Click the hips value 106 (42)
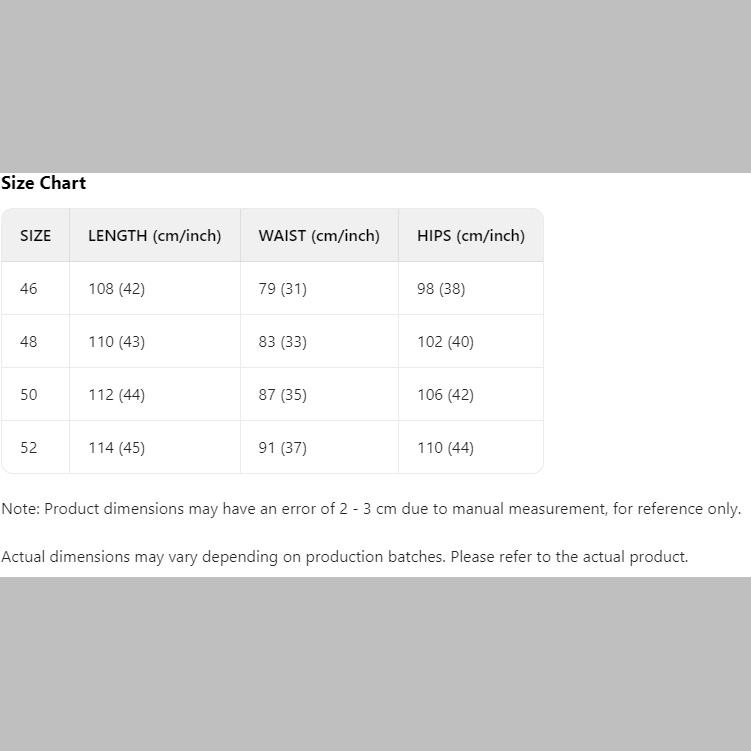This screenshot has height=751, width=751. [x=445, y=395]
